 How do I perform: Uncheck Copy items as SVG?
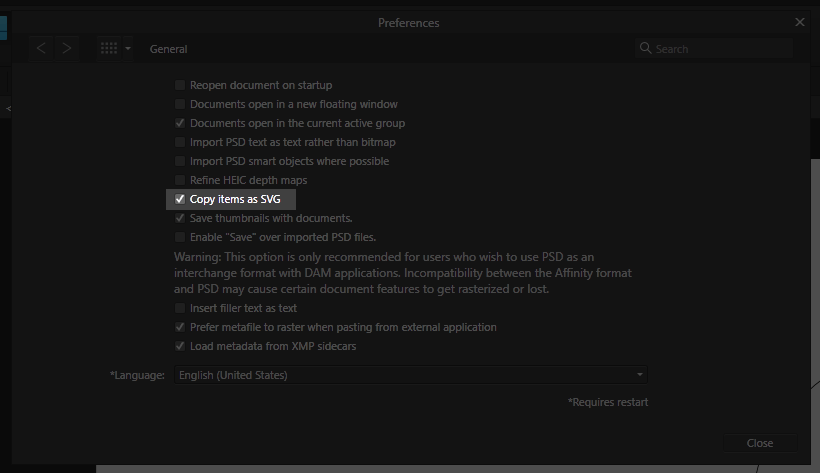coord(180,200)
